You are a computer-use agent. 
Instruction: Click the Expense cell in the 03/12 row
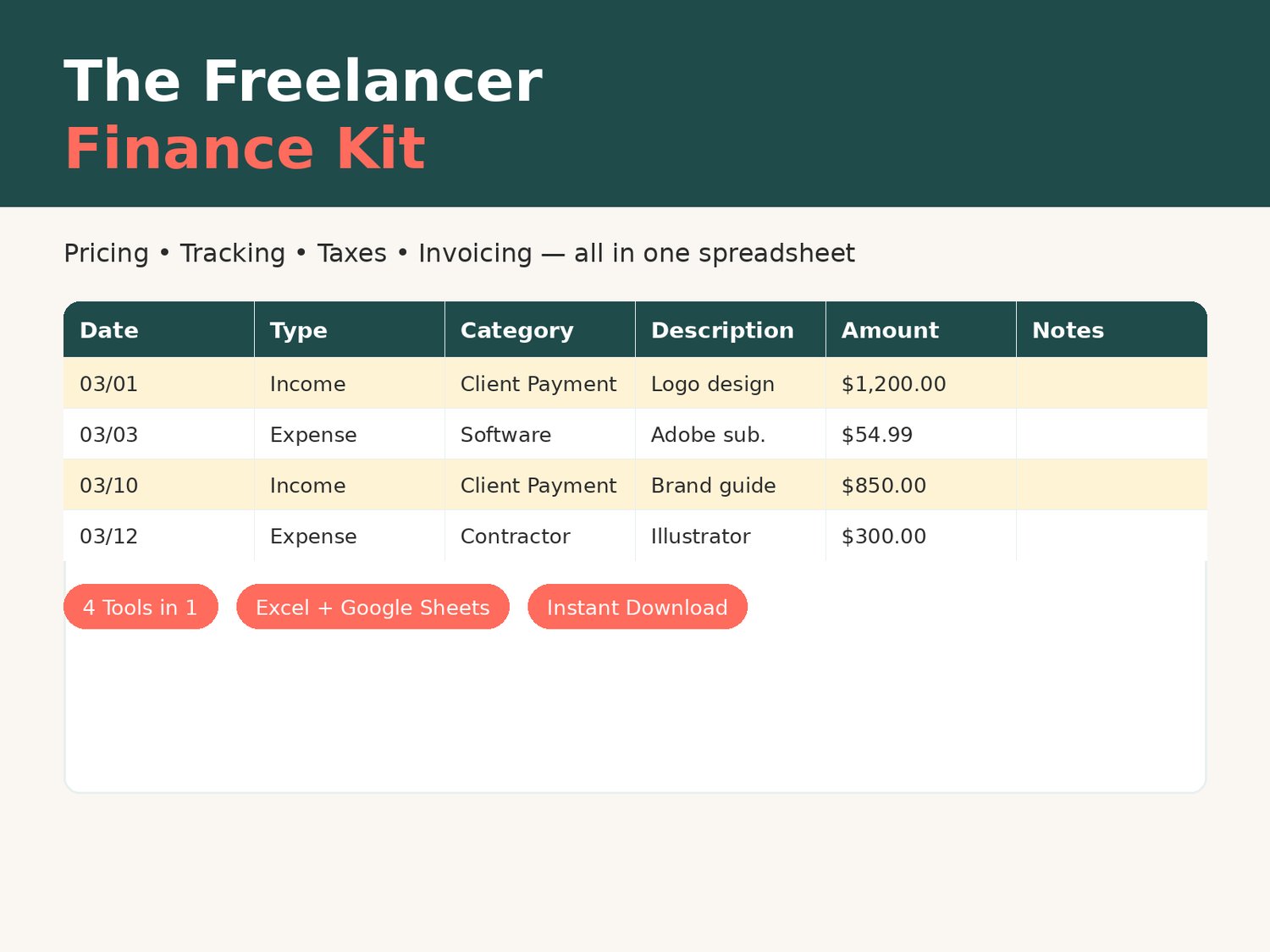tap(350, 536)
